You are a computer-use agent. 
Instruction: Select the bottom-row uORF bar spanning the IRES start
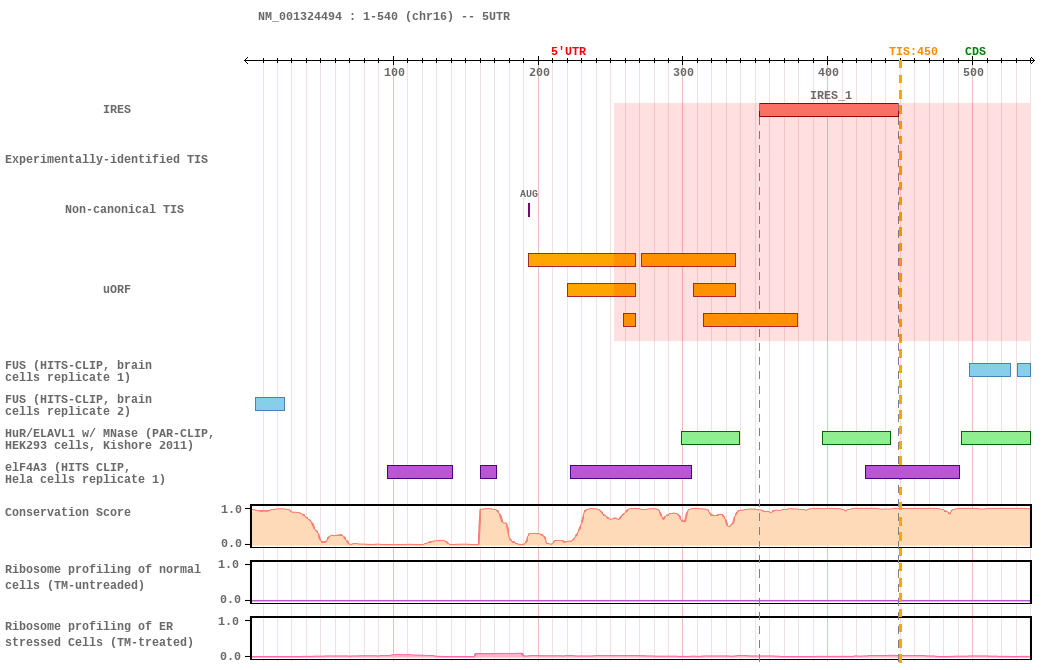click(751, 320)
